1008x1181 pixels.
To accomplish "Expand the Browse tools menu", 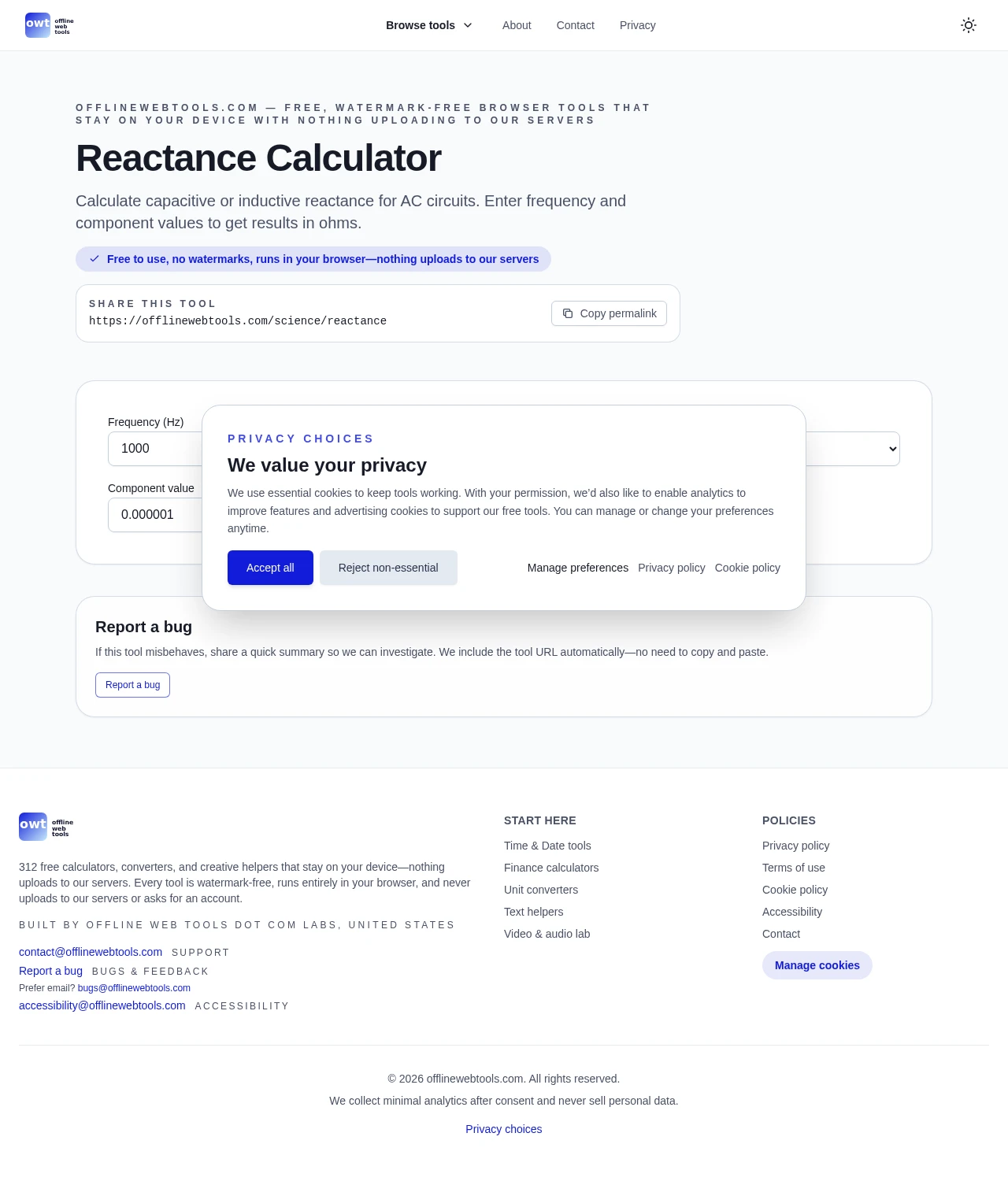I will pyautogui.click(x=429, y=25).
